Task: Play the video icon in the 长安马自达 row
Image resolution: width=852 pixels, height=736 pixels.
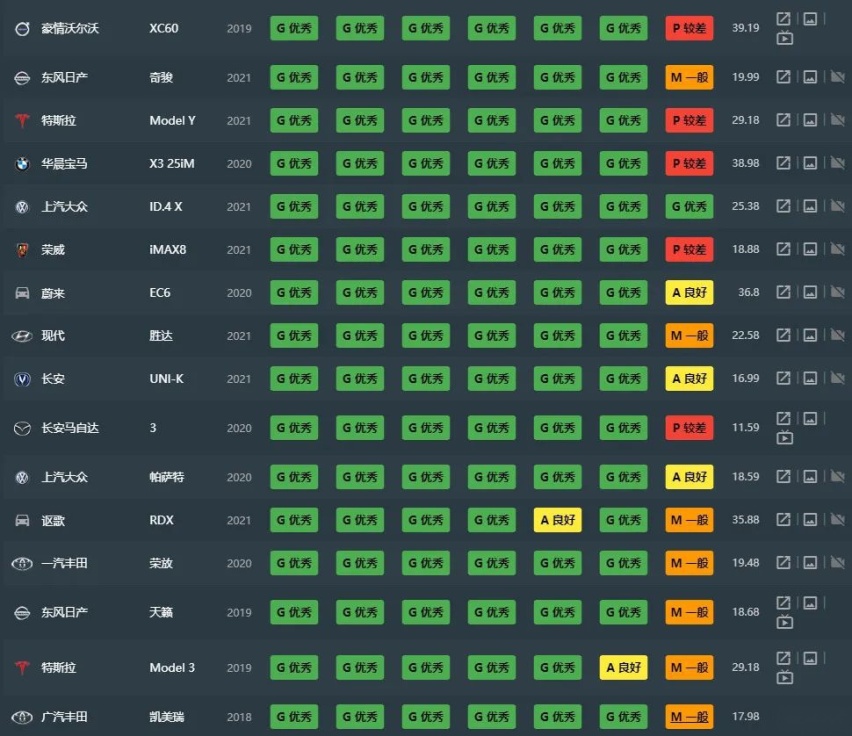Action: pos(785,437)
